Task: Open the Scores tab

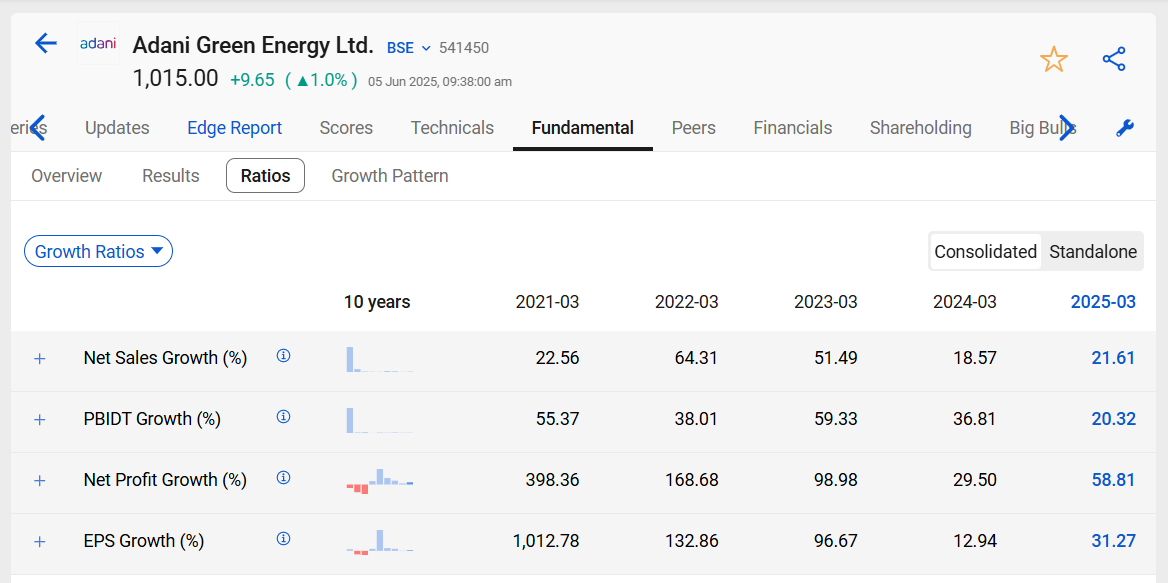Action: pyautogui.click(x=346, y=128)
